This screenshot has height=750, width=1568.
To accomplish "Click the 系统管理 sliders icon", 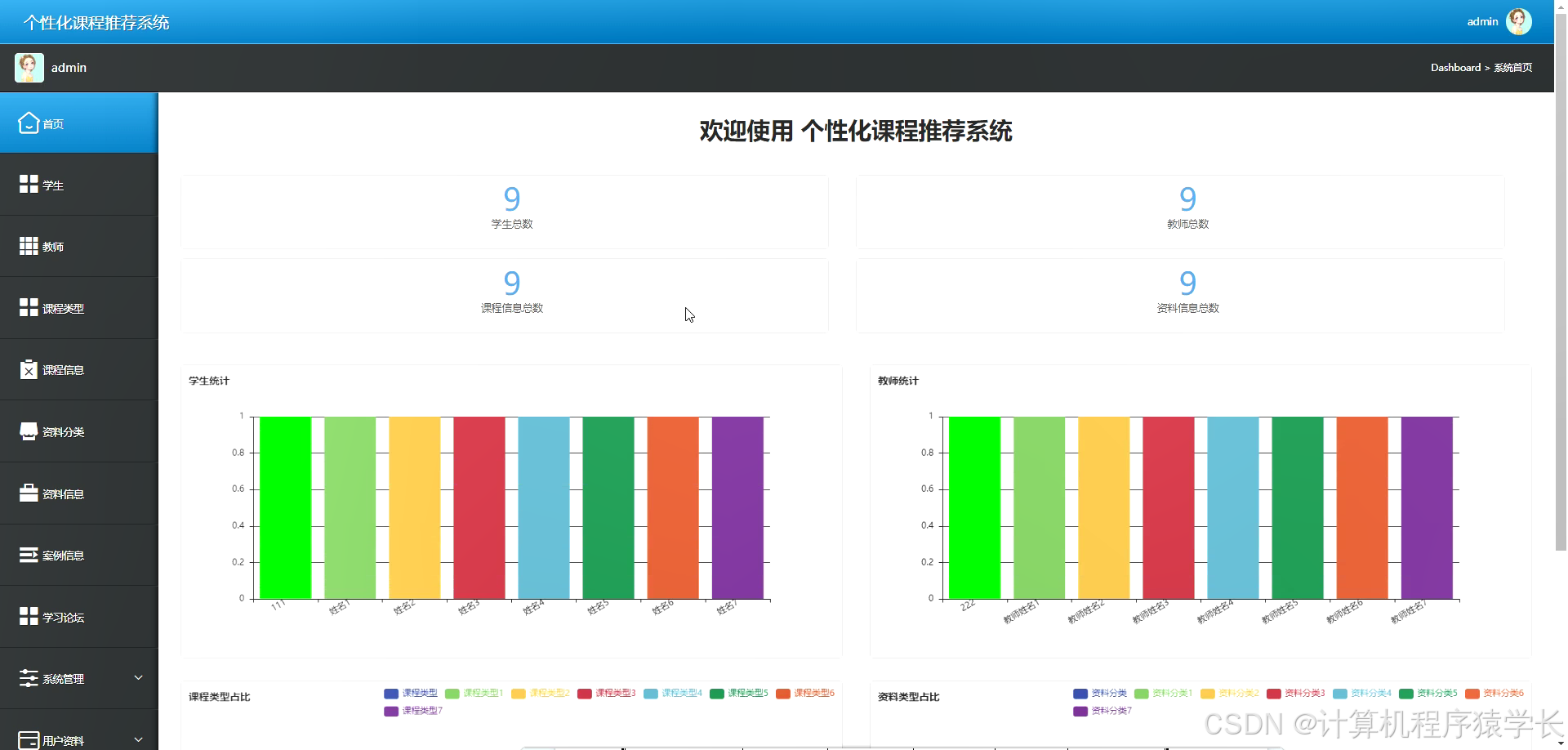I will coord(29,678).
